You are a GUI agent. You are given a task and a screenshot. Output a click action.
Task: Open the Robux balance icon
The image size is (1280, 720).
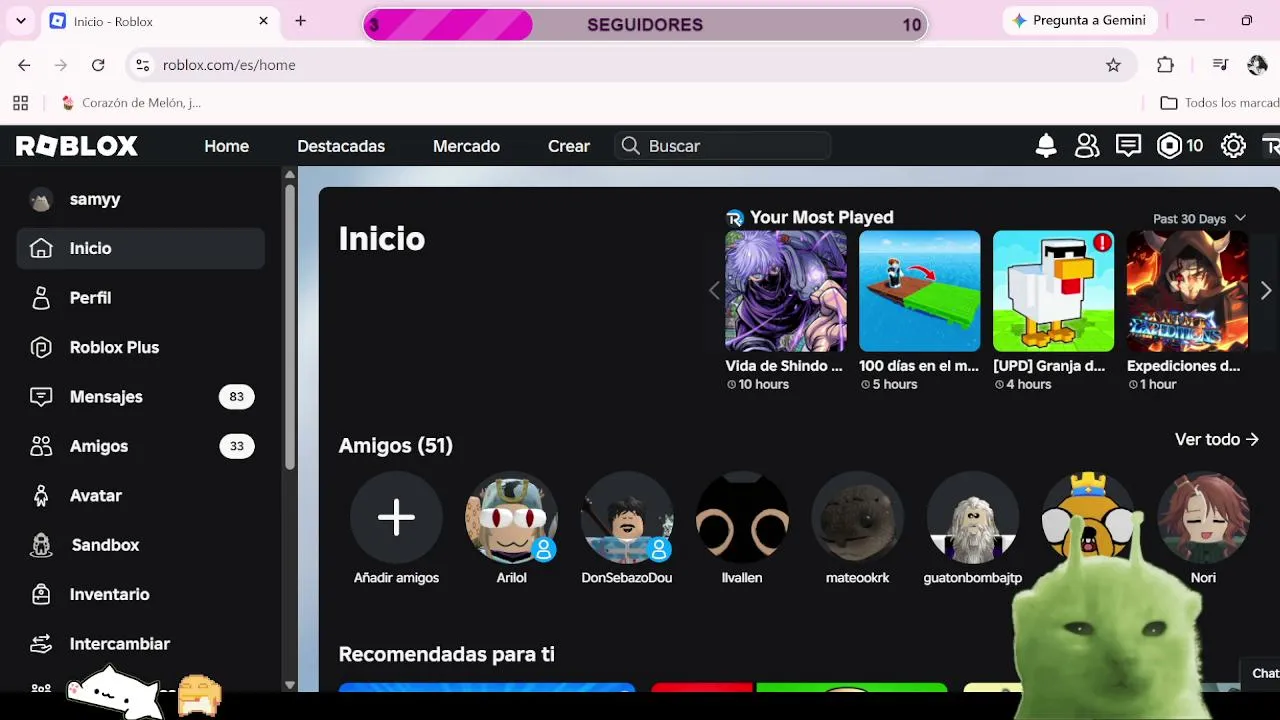point(1169,146)
